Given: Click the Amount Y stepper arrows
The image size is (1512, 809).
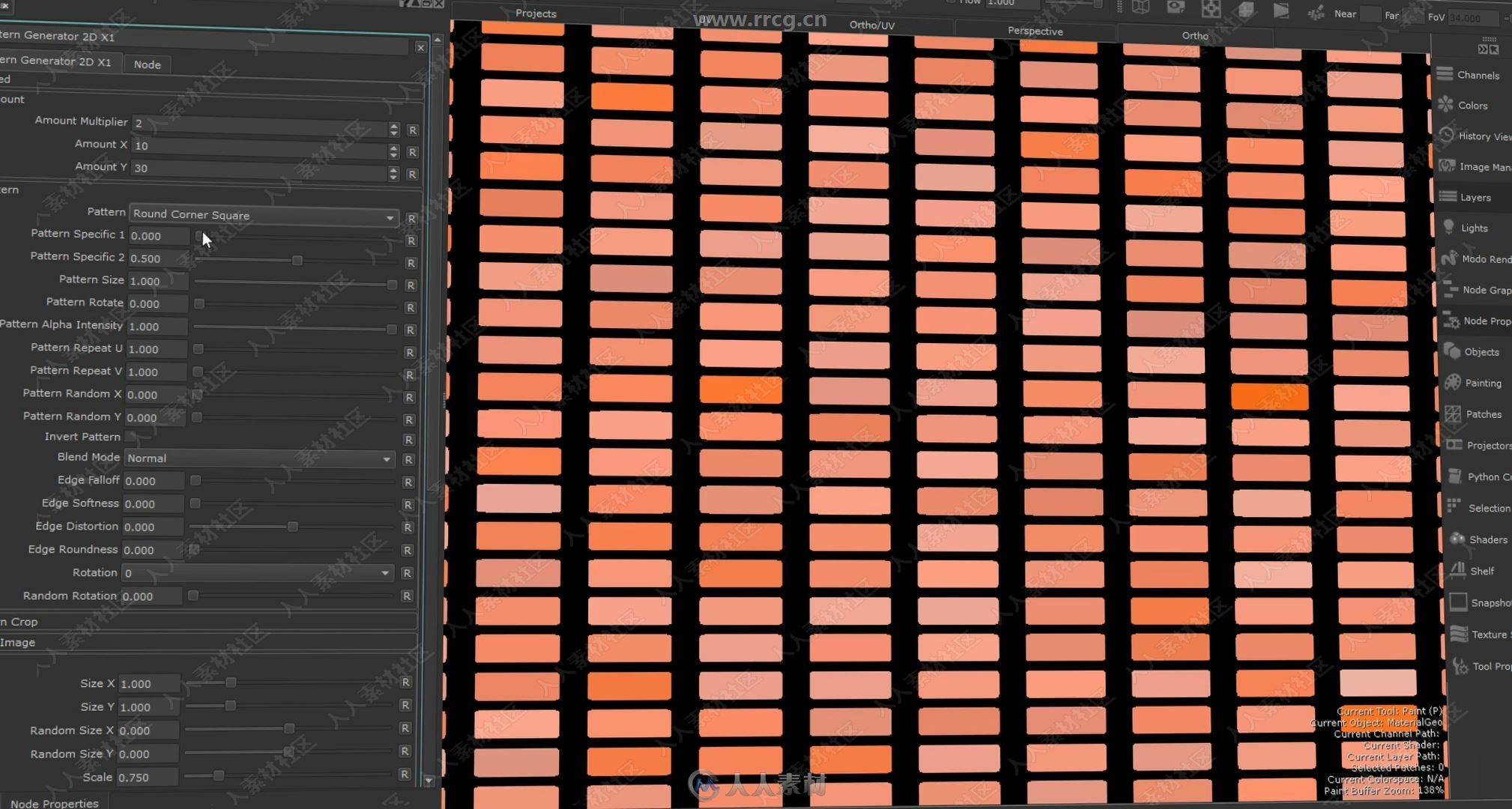Looking at the screenshot, I should coord(393,174).
